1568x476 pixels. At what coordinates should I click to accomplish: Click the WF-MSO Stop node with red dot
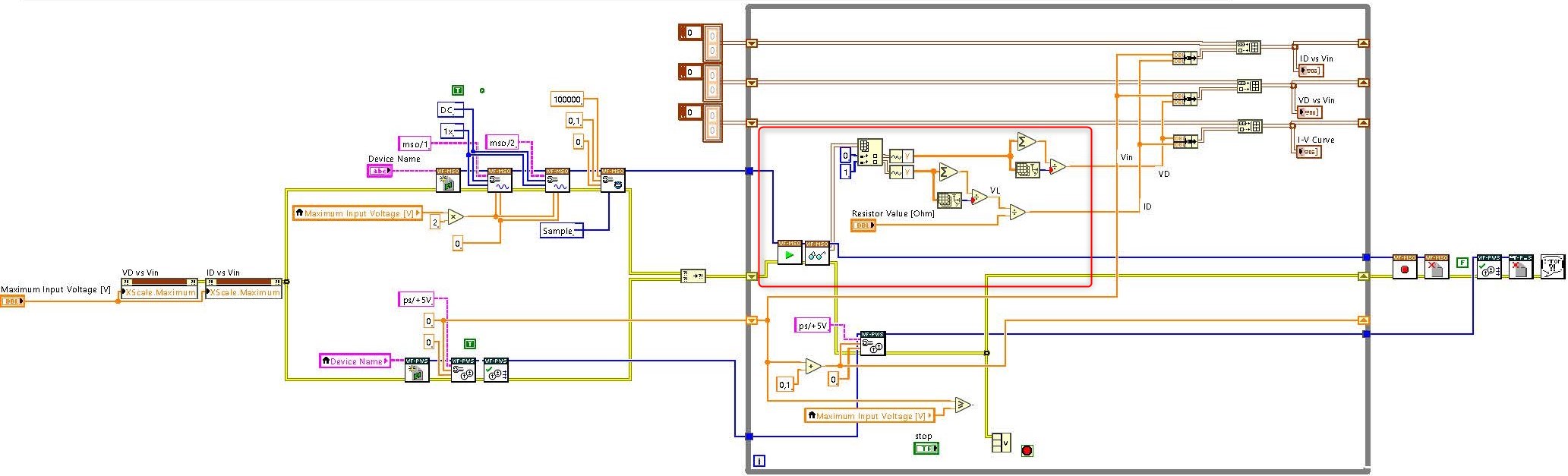coord(1405,266)
